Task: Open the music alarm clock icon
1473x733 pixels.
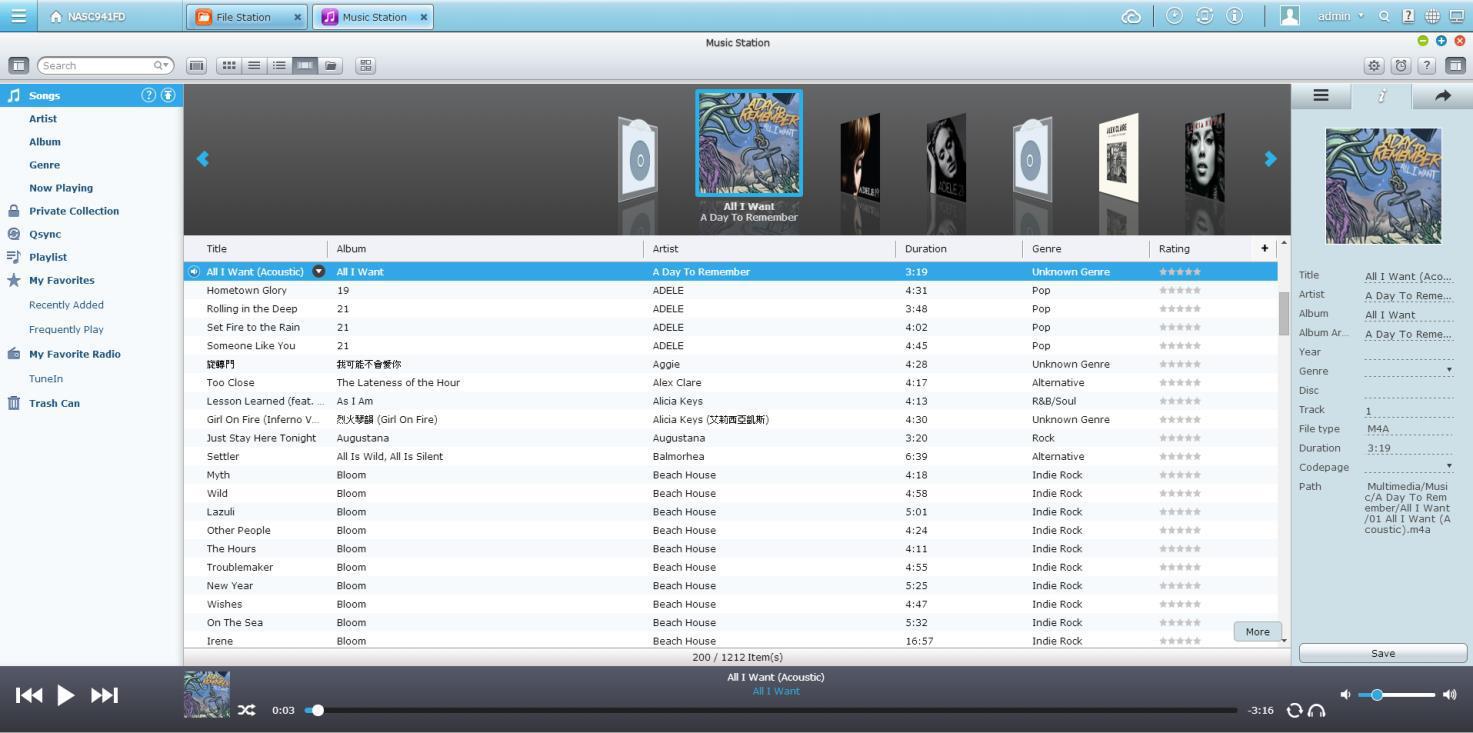Action: click(1401, 65)
